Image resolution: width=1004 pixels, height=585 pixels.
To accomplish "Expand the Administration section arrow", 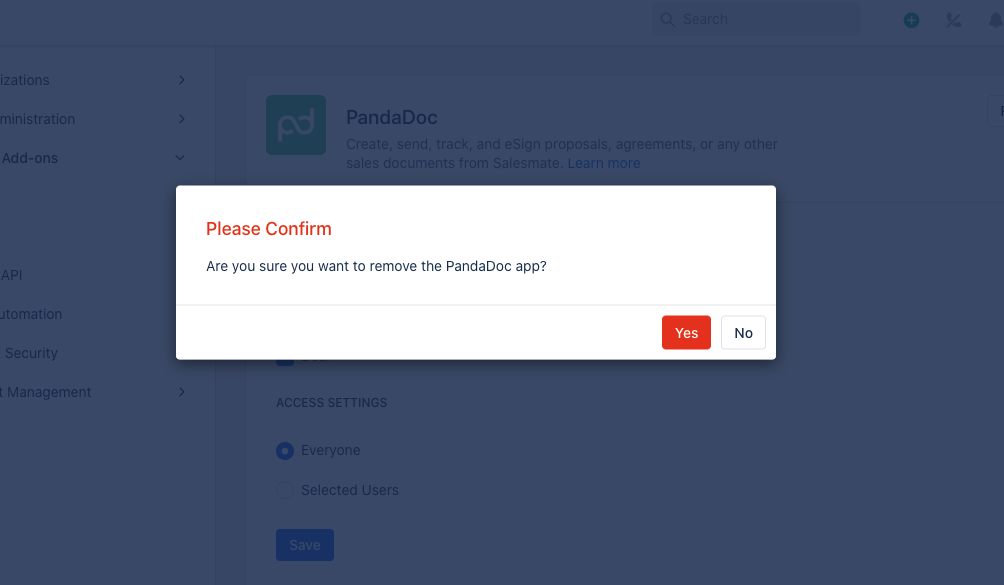I will pyautogui.click(x=182, y=119).
